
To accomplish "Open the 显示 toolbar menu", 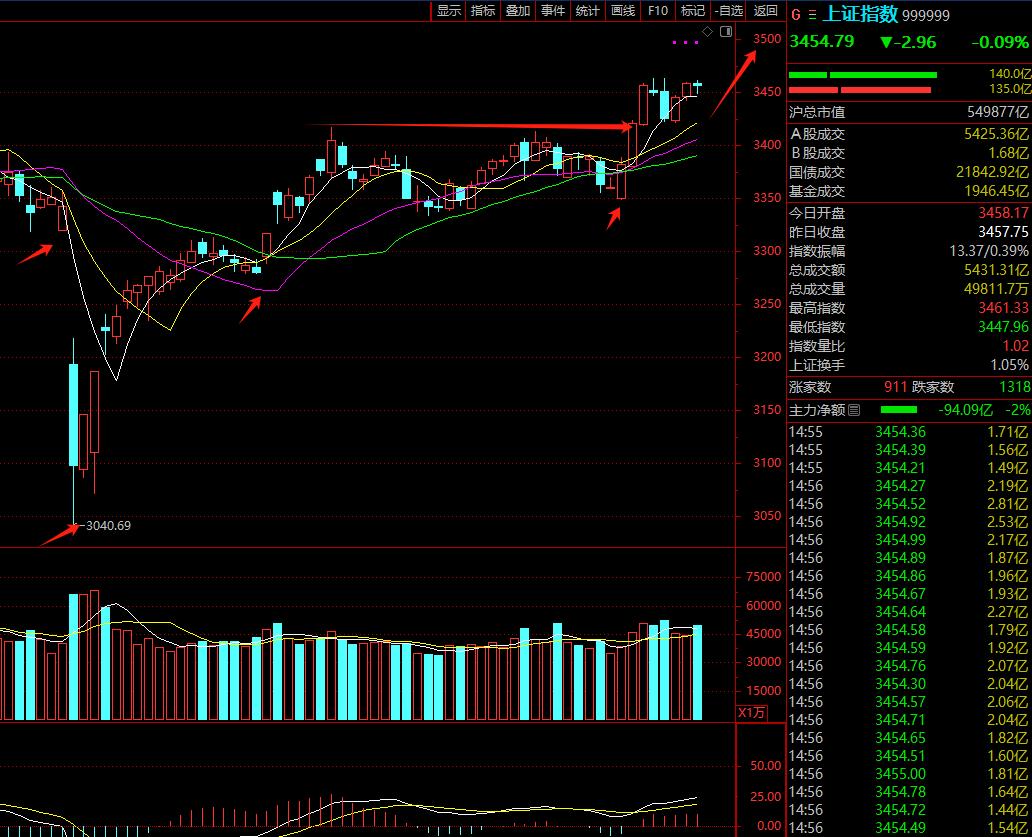I will click(448, 11).
